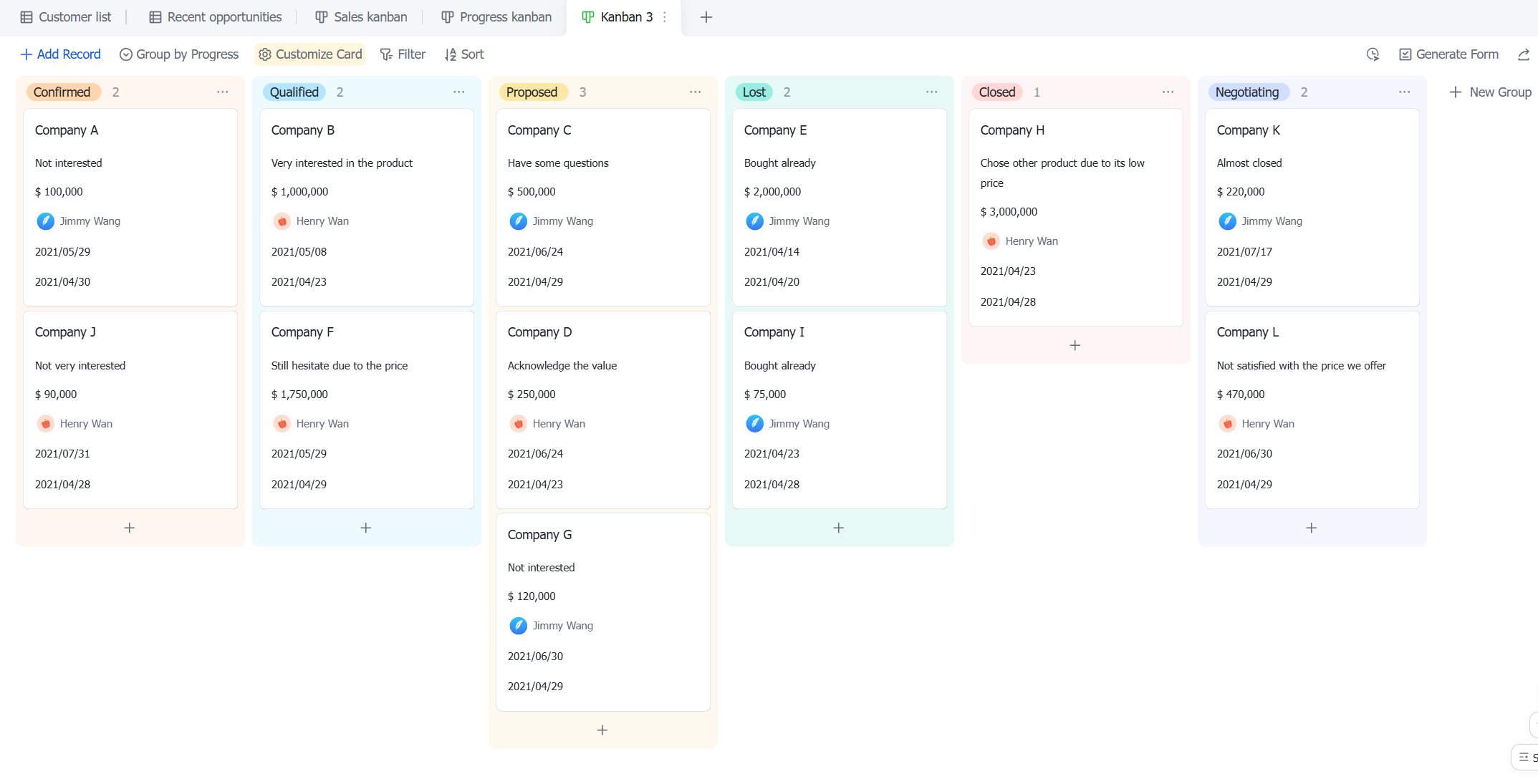Open Group by Progress dropdown
This screenshot has width=1538, height=784.
179,54
